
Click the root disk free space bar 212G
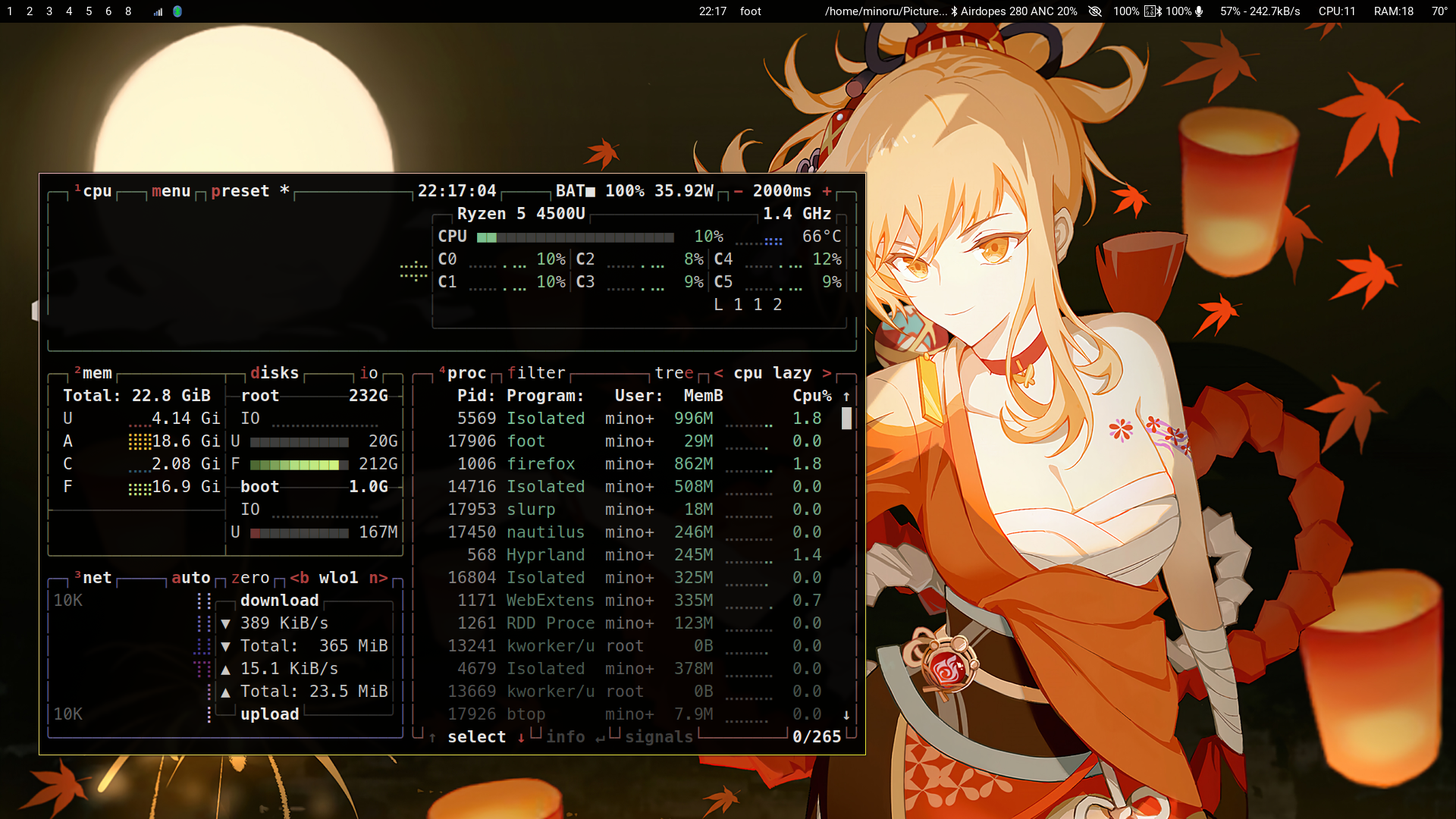click(299, 465)
